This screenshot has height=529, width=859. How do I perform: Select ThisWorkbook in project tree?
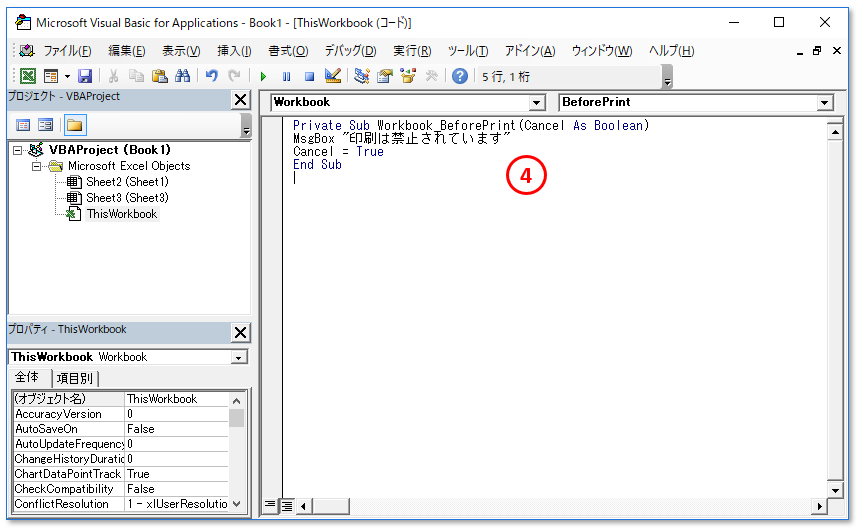coord(122,214)
